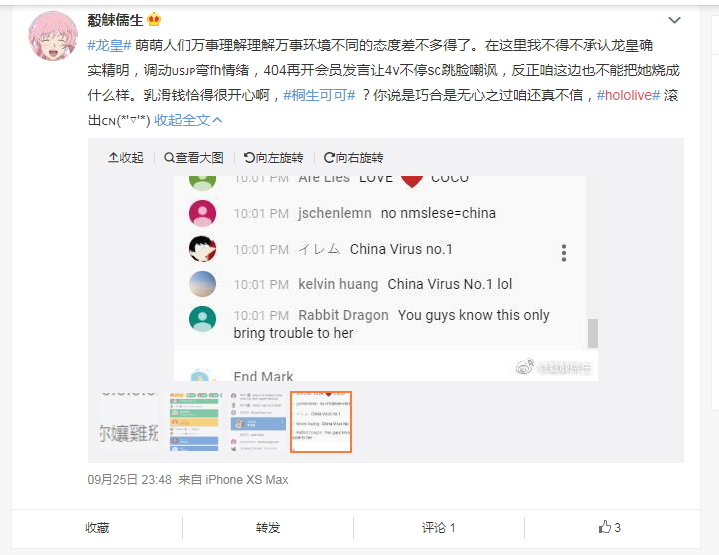This screenshot has height=555, width=719.
Task: Click the pink-haired user avatar
Action: coord(53,36)
